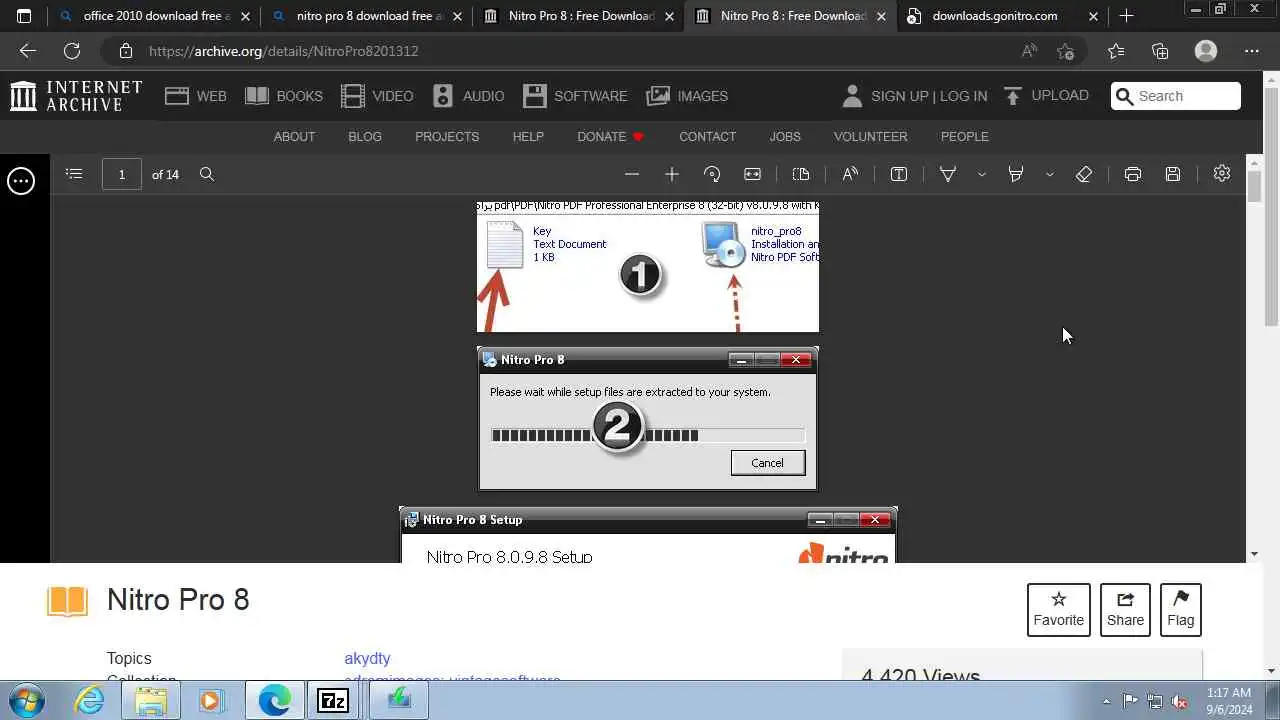Image resolution: width=1280 pixels, height=720 pixels.
Task: Expand the Draw tool options arrow
Action: click(x=982, y=174)
